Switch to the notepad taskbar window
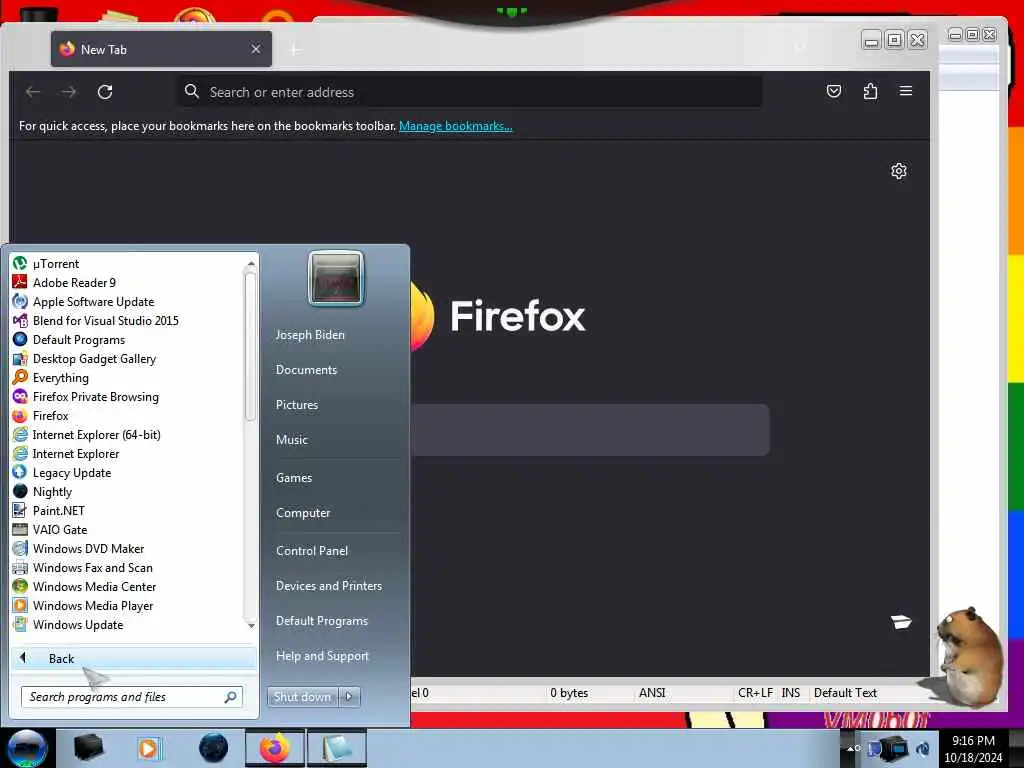The image size is (1024, 768). click(336, 748)
